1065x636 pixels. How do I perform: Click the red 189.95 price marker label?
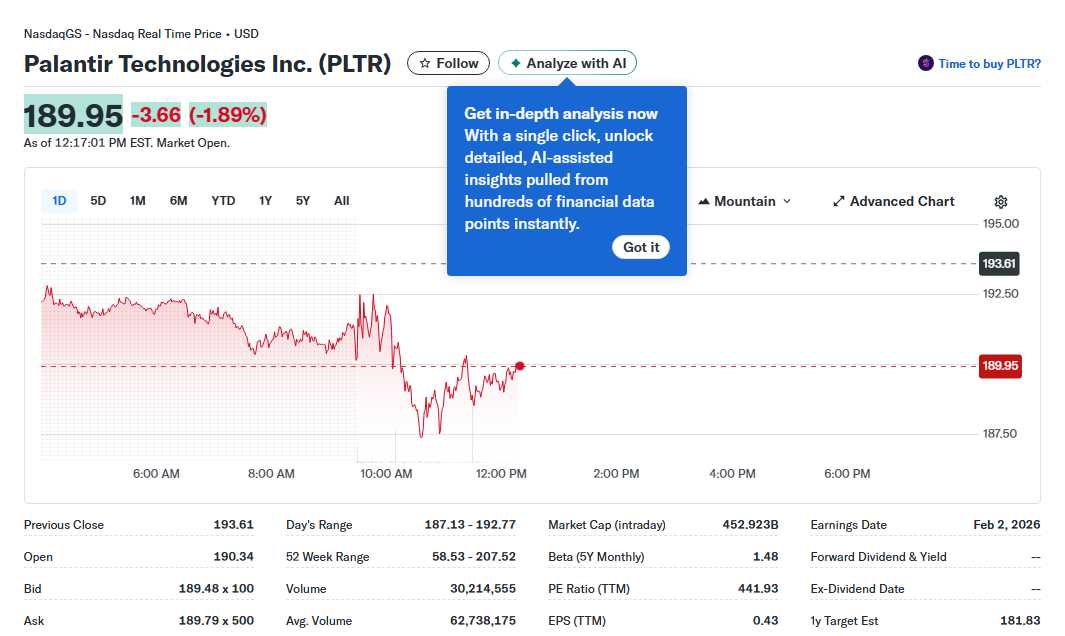[x=999, y=366]
